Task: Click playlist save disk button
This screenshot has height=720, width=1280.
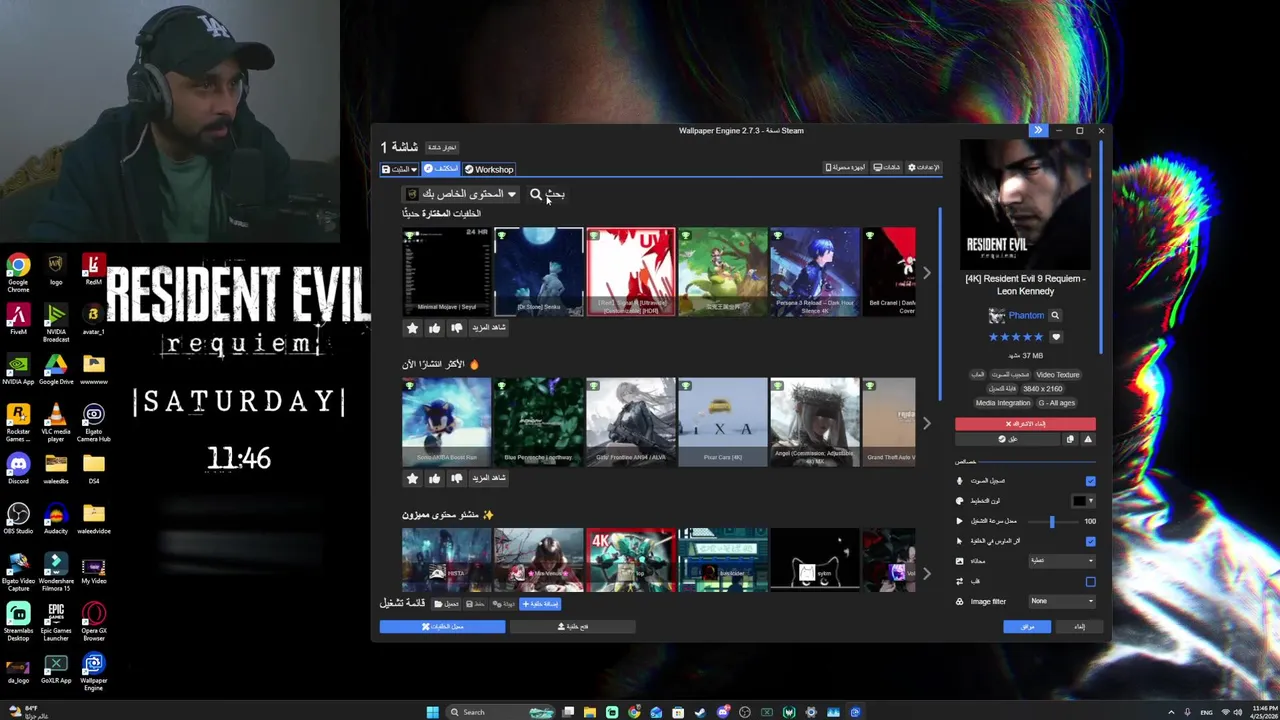Action: coord(475,604)
